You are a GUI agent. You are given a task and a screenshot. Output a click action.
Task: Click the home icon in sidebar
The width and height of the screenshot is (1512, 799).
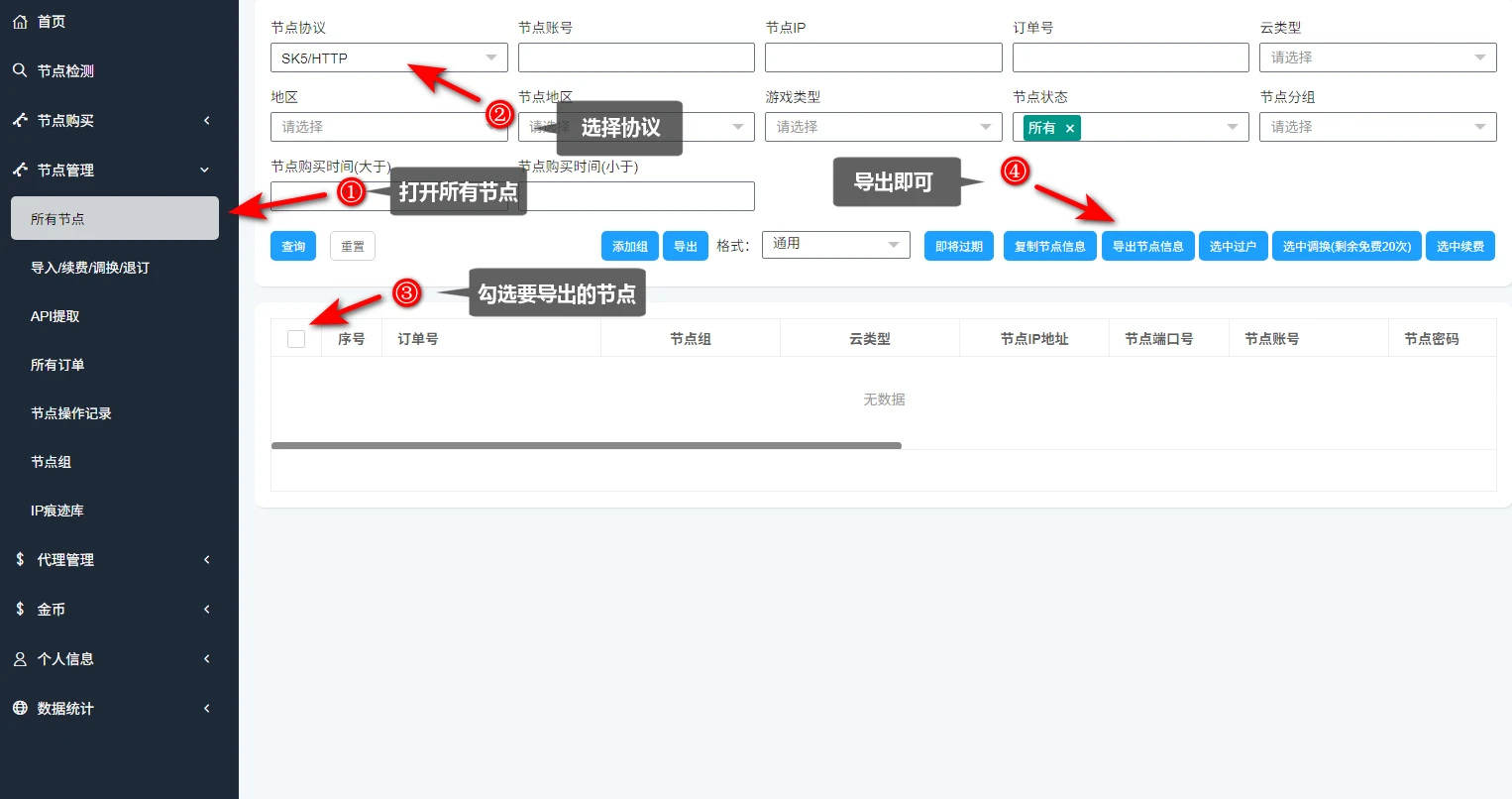(x=20, y=22)
